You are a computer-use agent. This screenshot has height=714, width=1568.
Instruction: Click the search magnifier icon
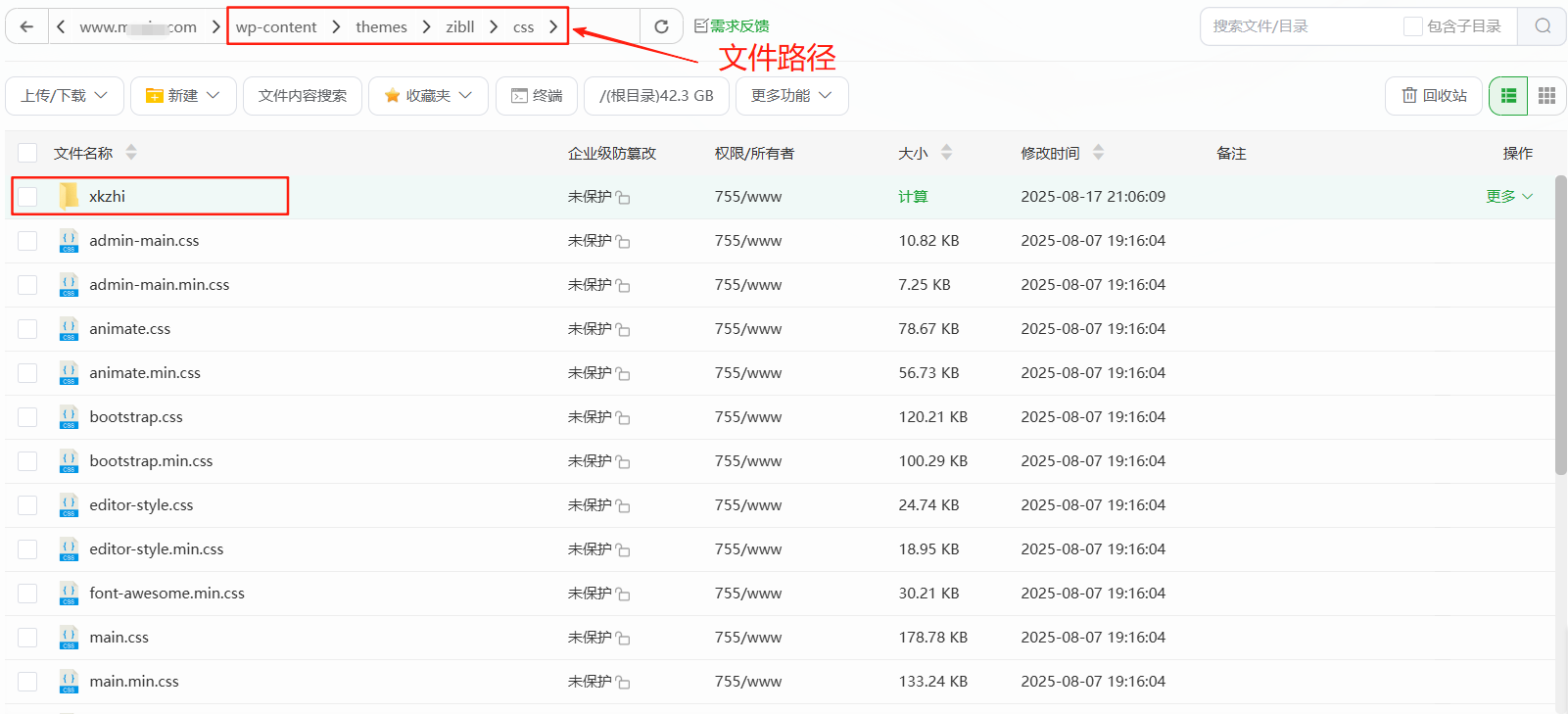point(1543,26)
